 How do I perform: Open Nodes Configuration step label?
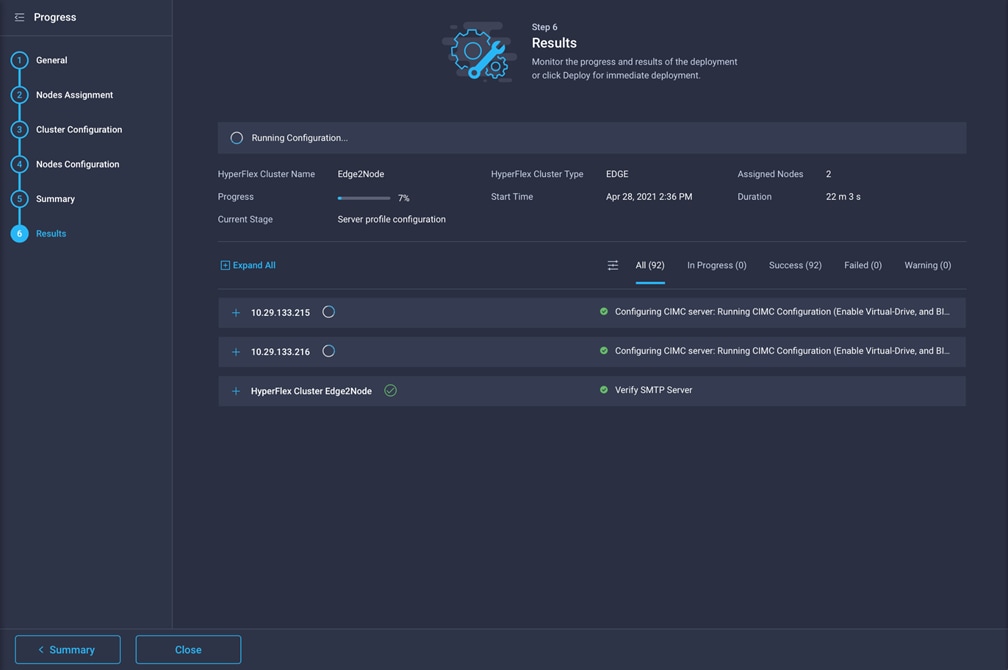click(x=78, y=165)
